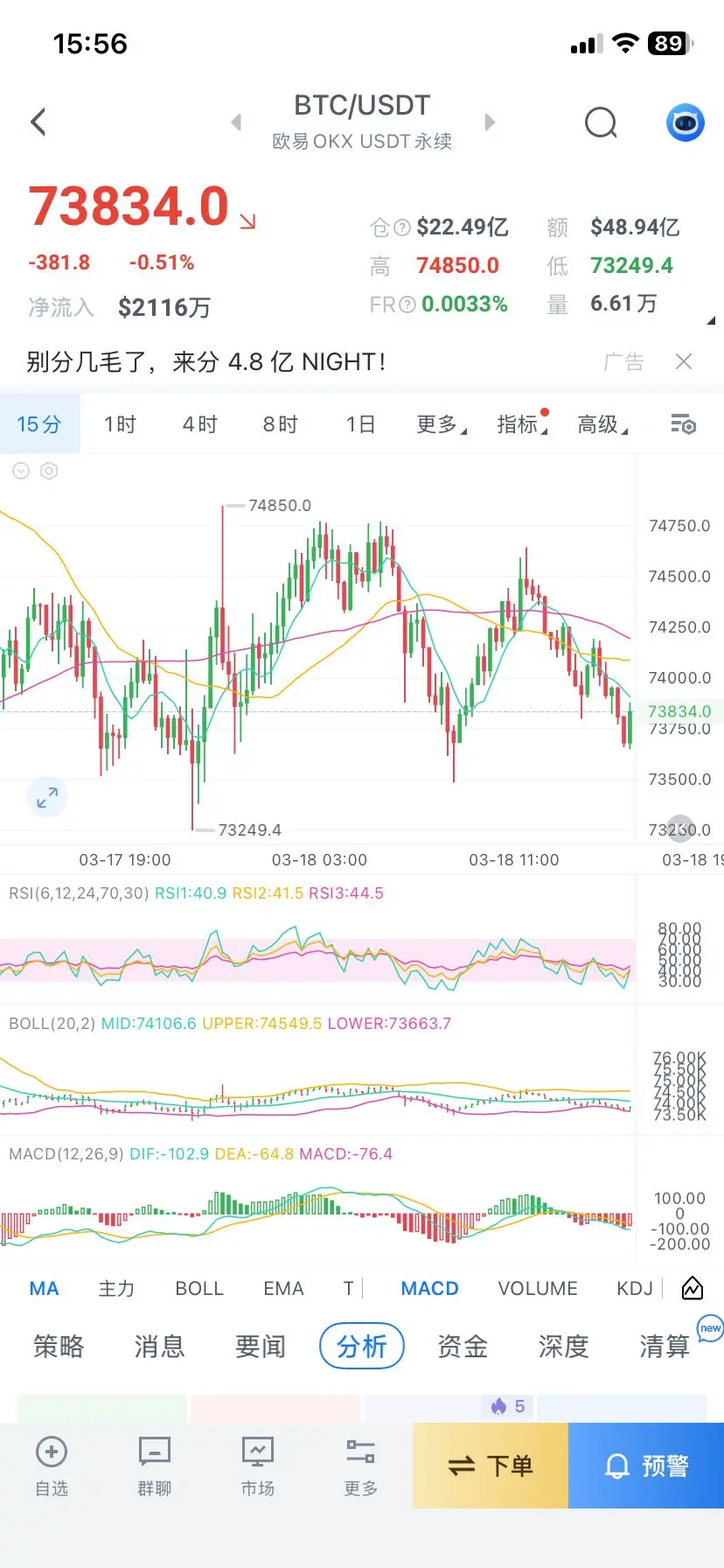The width and height of the screenshot is (724, 1568).
Task: Toggle the VOLUME sub-indicator
Action: click(x=538, y=1288)
